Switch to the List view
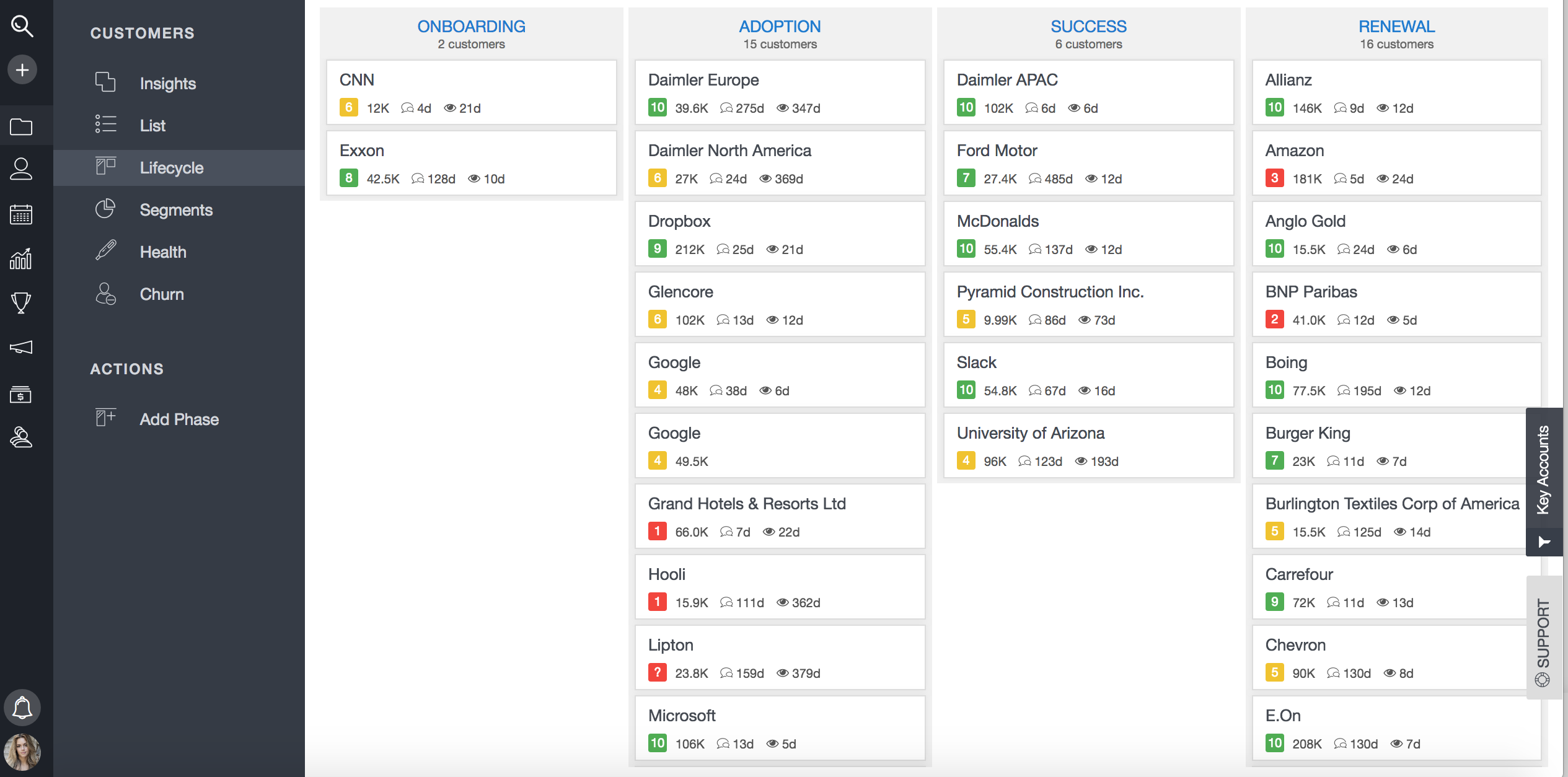 pos(152,125)
